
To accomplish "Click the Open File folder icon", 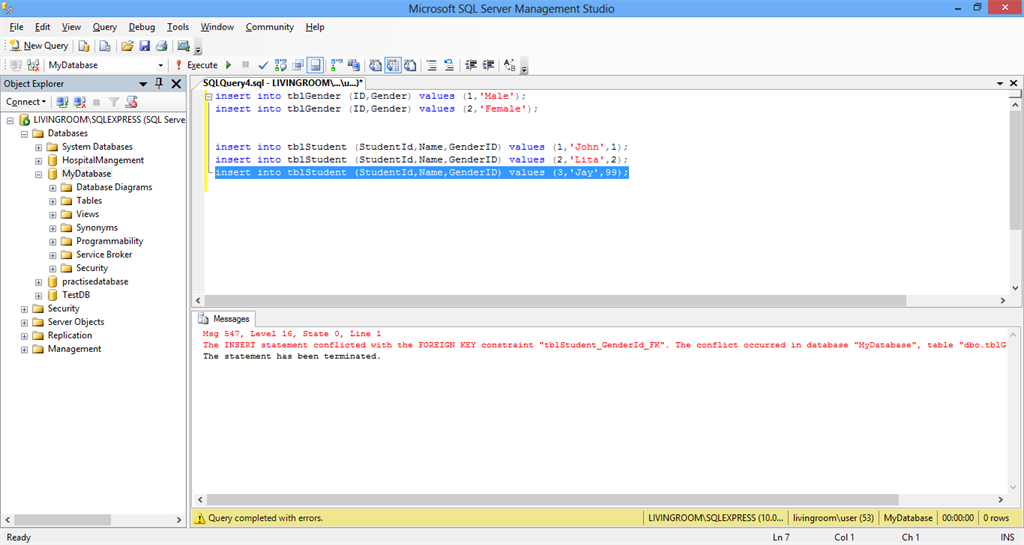I will [127, 46].
